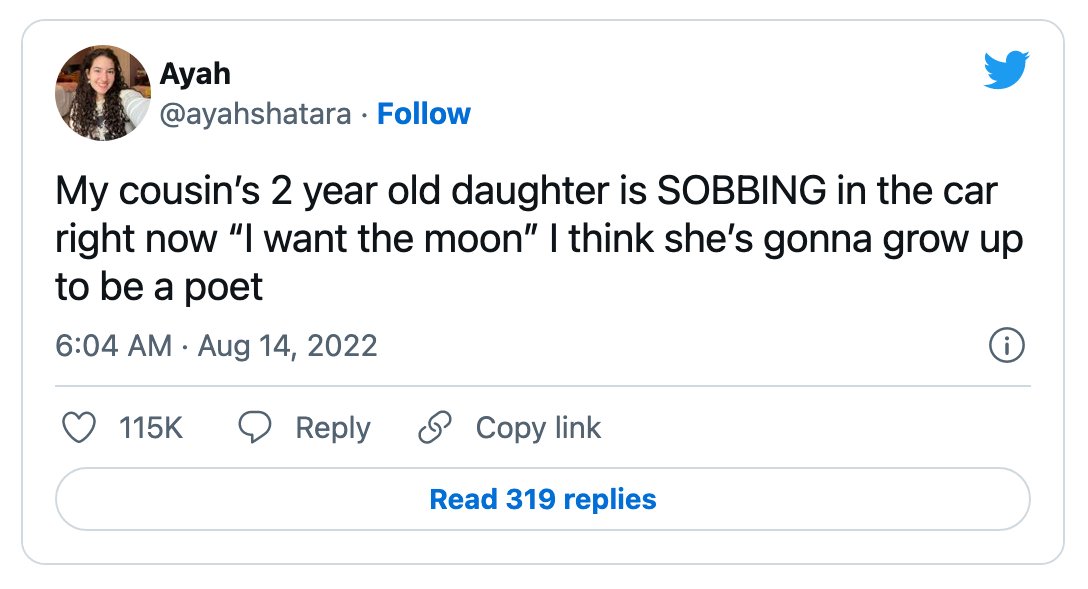Screen dimensions: 1088x589
Task: Click the display name Ayah
Action: tap(195, 74)
